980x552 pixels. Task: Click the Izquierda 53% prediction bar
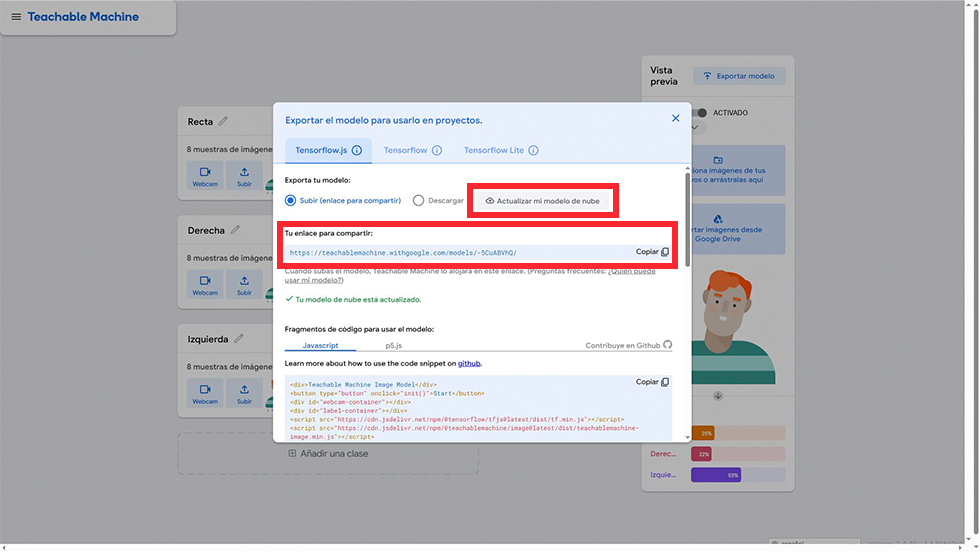tap(738, 475)
